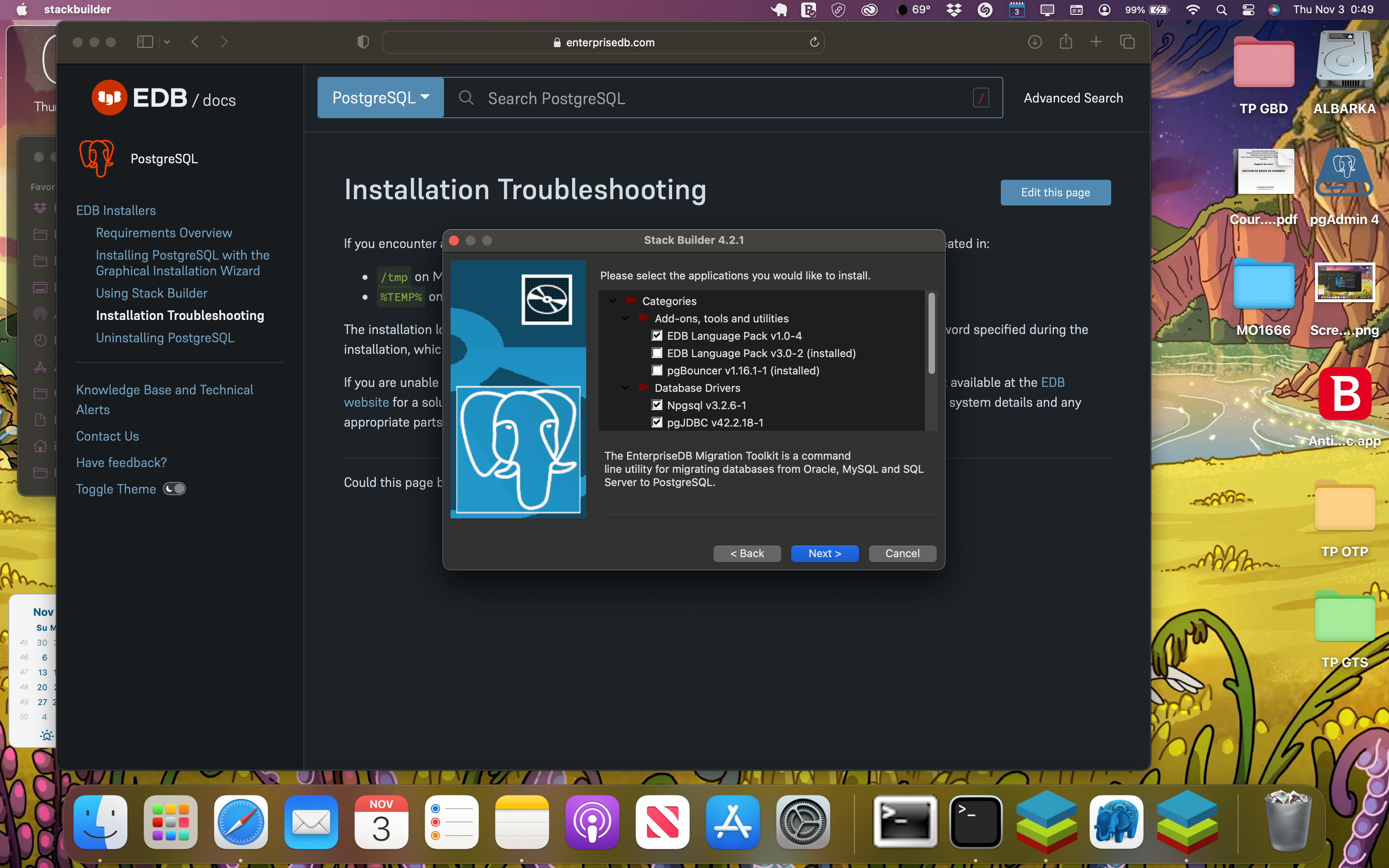
Task: Toggle Safari sidebar icon
Action: (145, 42)
